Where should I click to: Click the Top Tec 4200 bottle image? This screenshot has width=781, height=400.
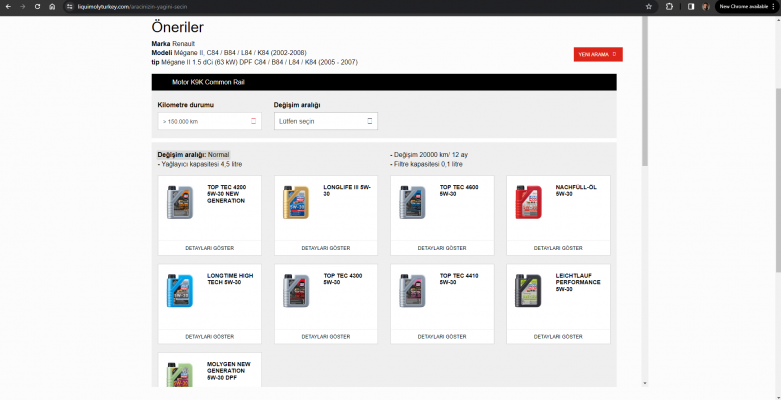click(x=180, y=202)
